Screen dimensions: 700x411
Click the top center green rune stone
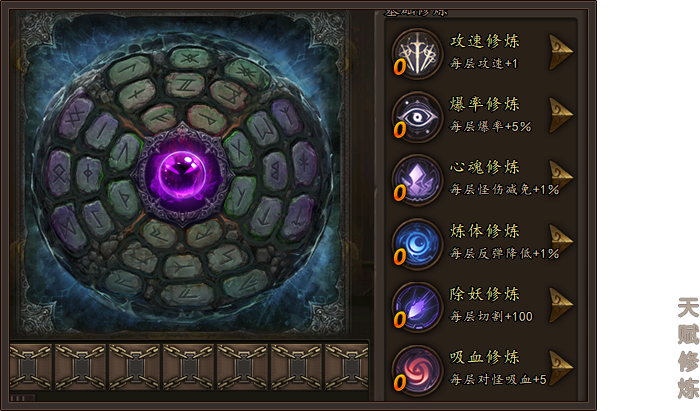[x=191, y=58]
